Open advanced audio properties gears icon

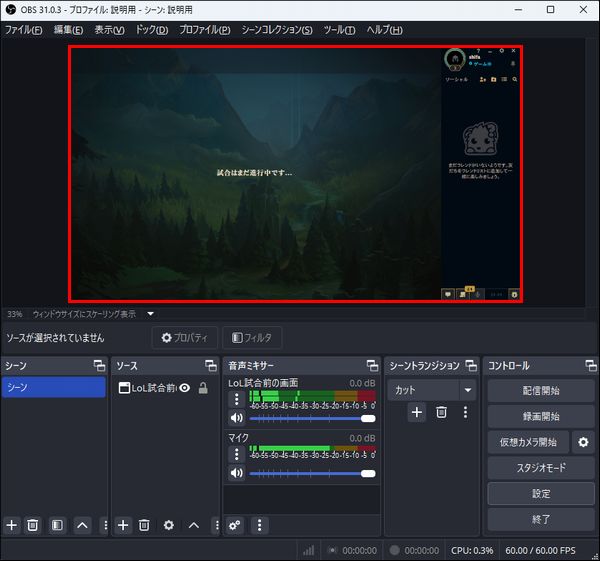pyautogui.click(x=235, y=525)
